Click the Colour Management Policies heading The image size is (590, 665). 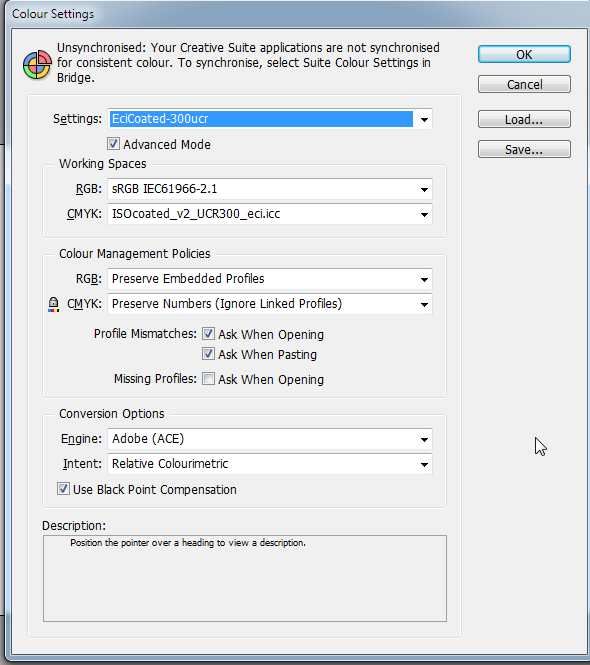click(x=134, y=254)
